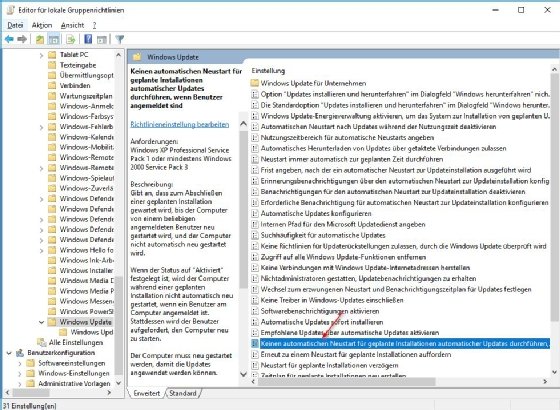
Task: Click the Export List toolbar icon
Action: click(71, 39)
